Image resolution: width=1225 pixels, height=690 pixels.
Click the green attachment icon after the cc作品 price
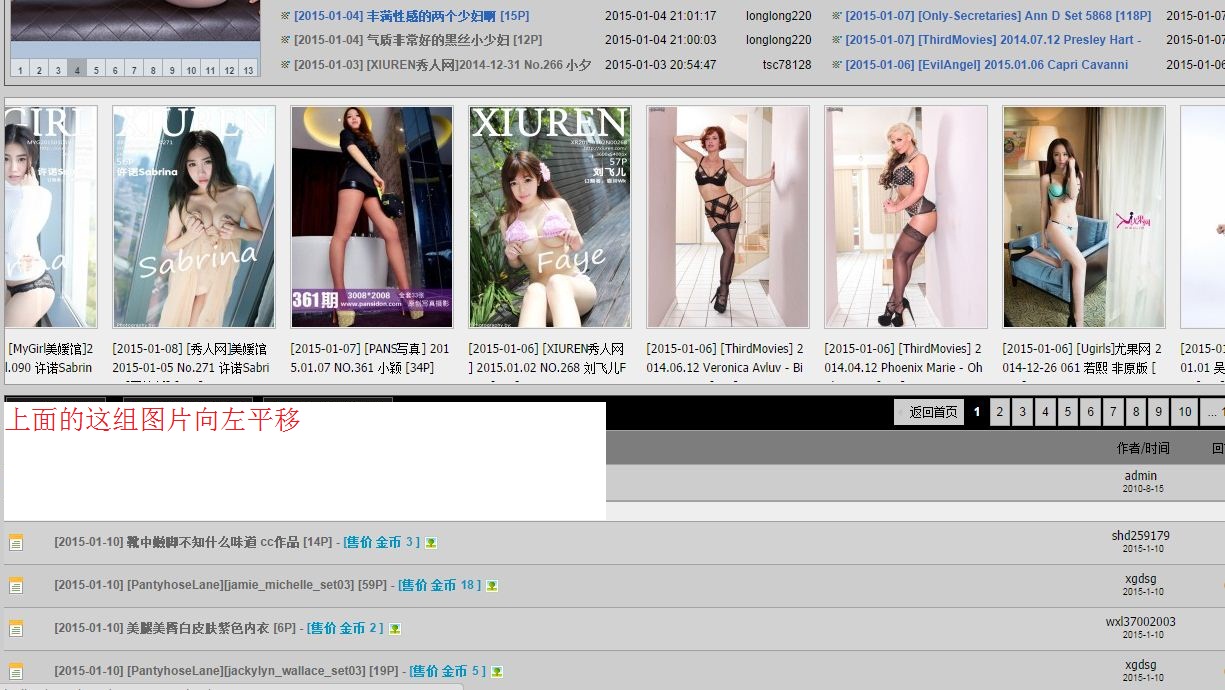coord(430,544)
